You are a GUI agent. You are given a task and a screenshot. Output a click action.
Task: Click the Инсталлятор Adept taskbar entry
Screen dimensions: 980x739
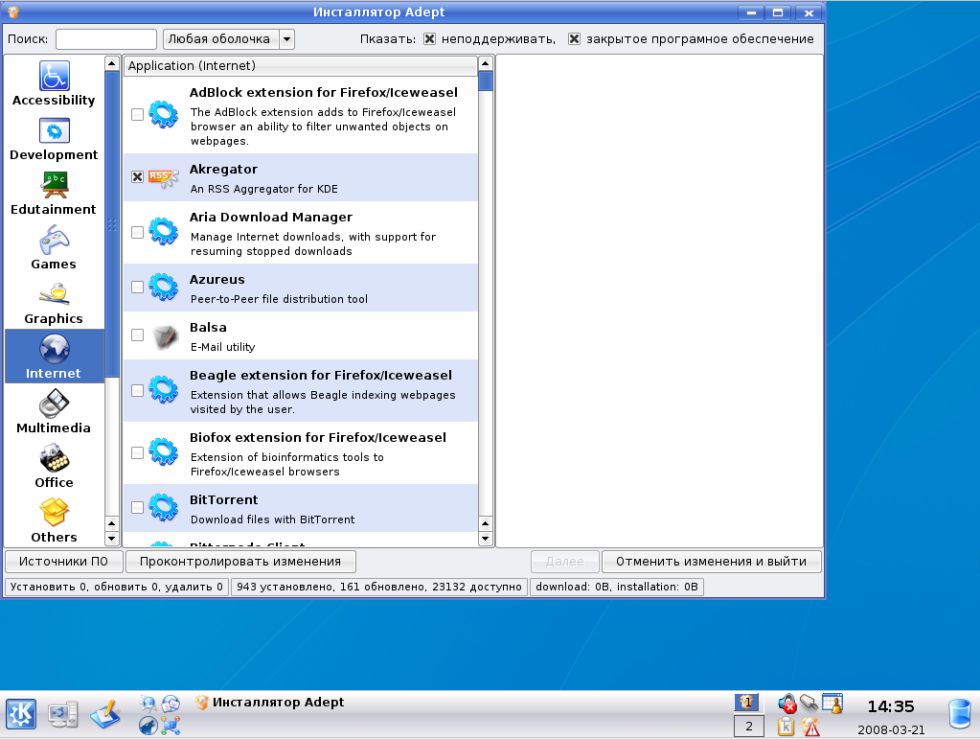click(270, 703)
